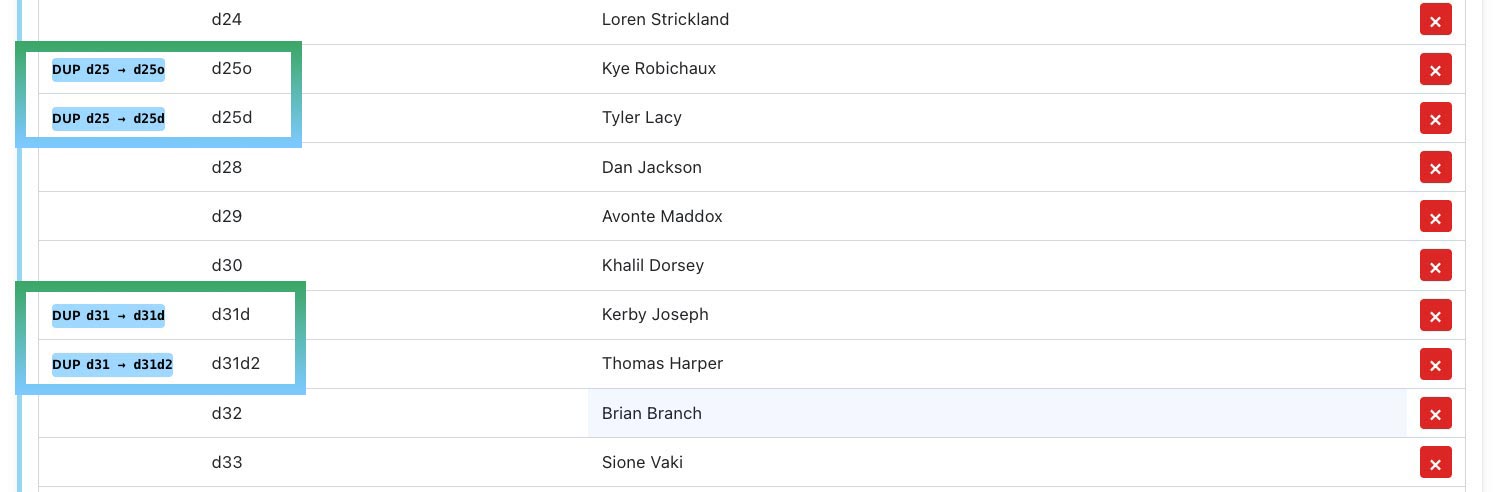
Task: Delete the Khalil Dorsey row
Action: click(1435, 265)
